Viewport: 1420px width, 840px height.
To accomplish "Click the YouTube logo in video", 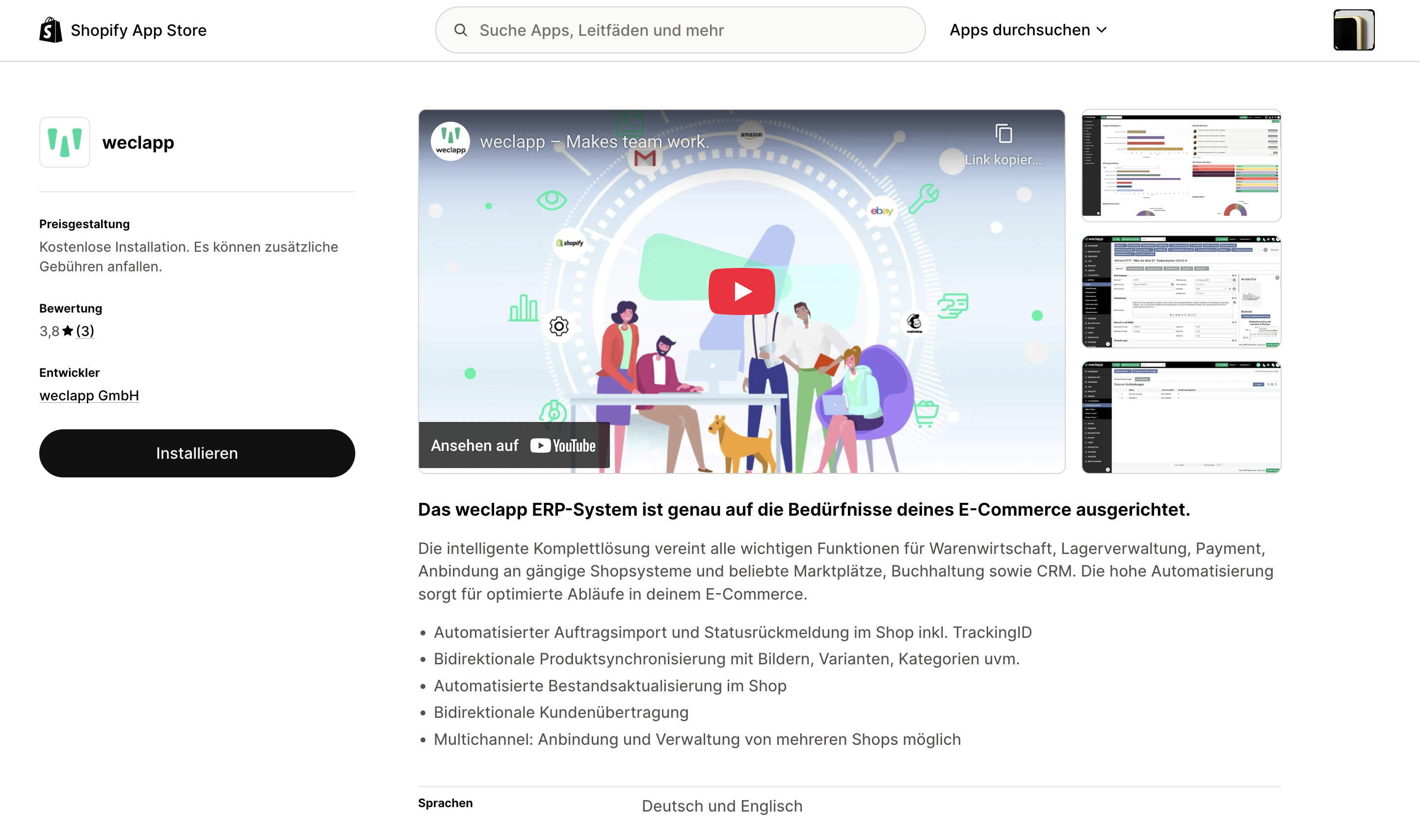I will [x=563, y=446].
